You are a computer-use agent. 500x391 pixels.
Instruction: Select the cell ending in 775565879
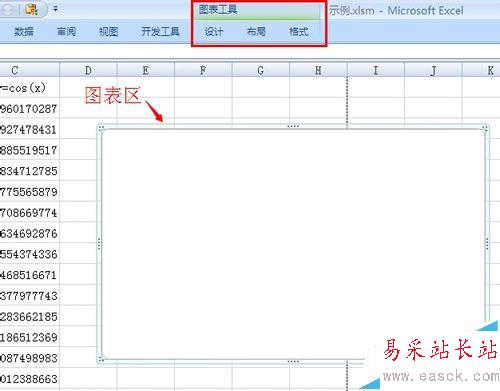(x=29, y=191)
